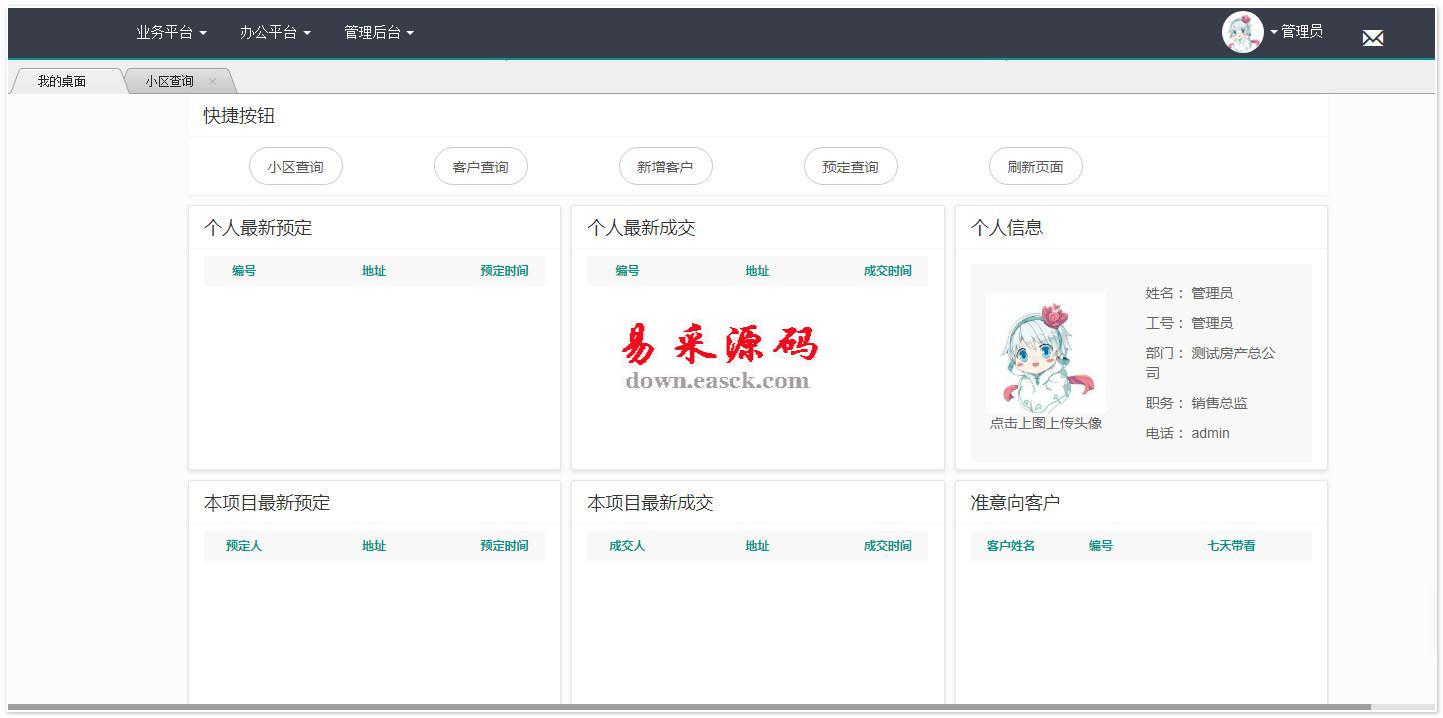Select the 小区查询 tab
Screen dimensions: 1443x718
pyautogui.click(x=169, y=82)
